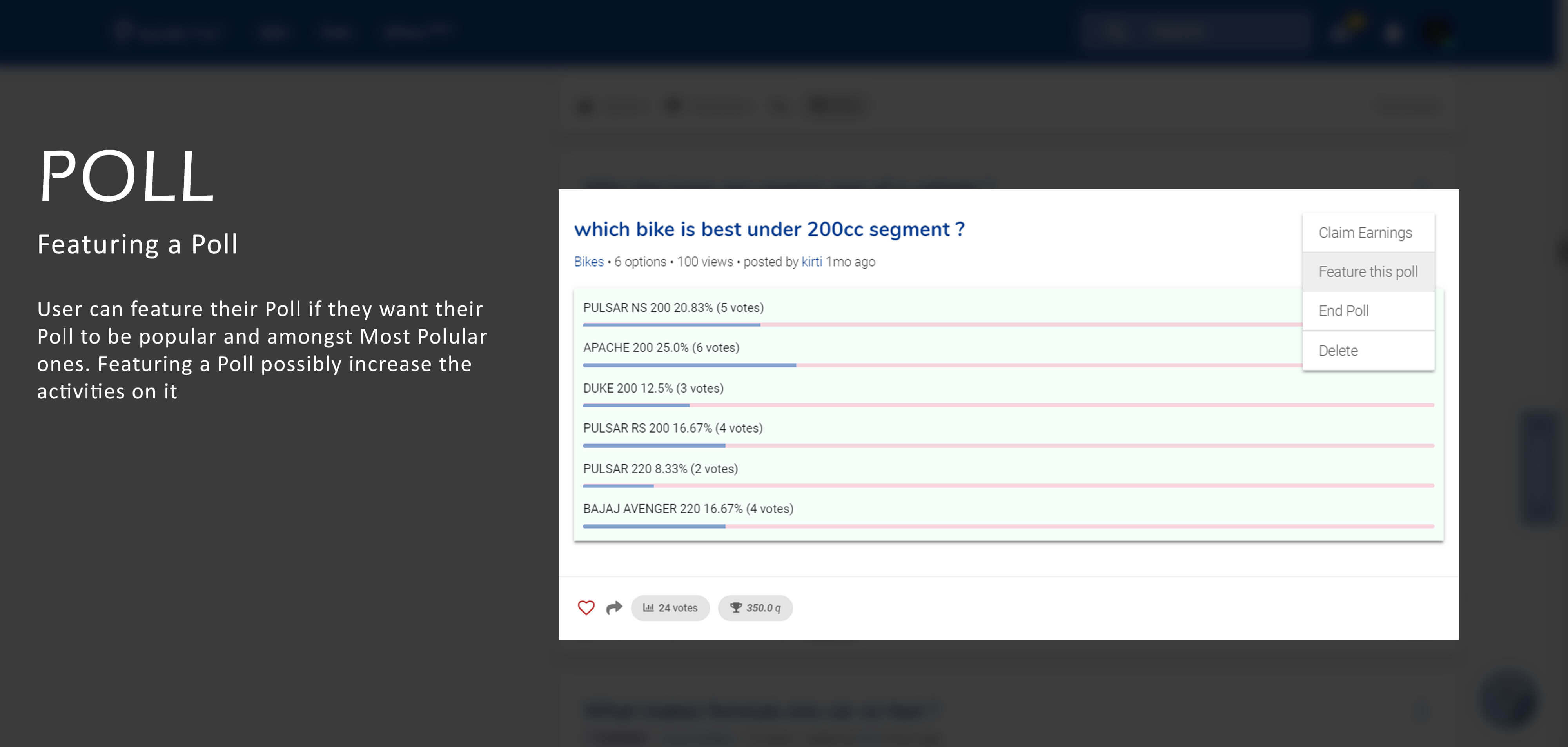The image size is (1568, 747).
Task: Click the progress bar under DUKE 200
Action: (x=1007, y=405)
